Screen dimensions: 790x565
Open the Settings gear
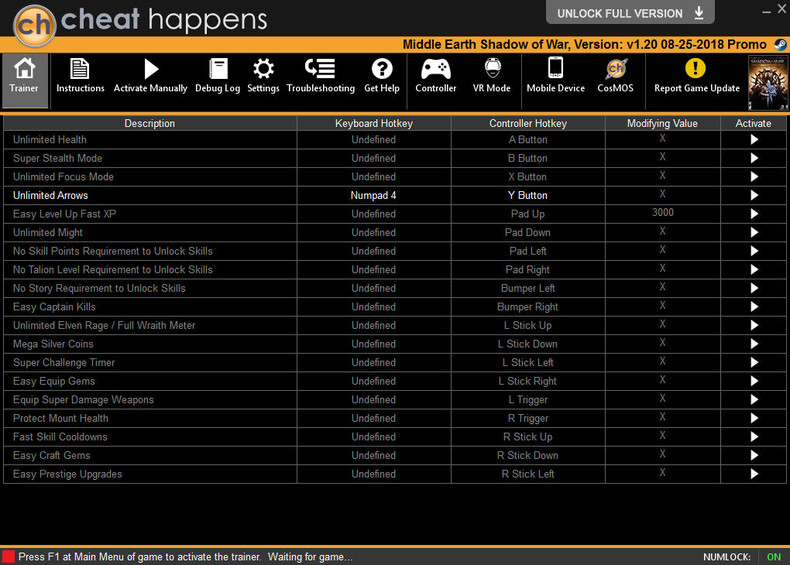pos(263,77)
